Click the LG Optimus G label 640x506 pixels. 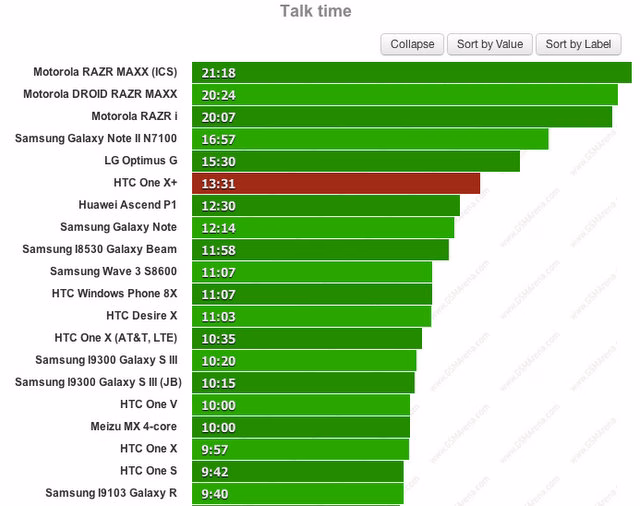tap(141, 160)
